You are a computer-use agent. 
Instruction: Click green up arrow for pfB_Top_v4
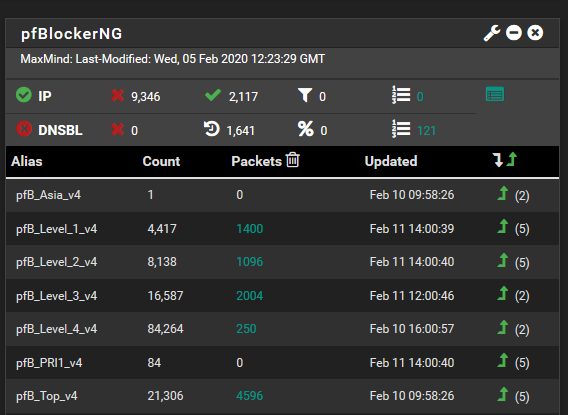(502, 394)
